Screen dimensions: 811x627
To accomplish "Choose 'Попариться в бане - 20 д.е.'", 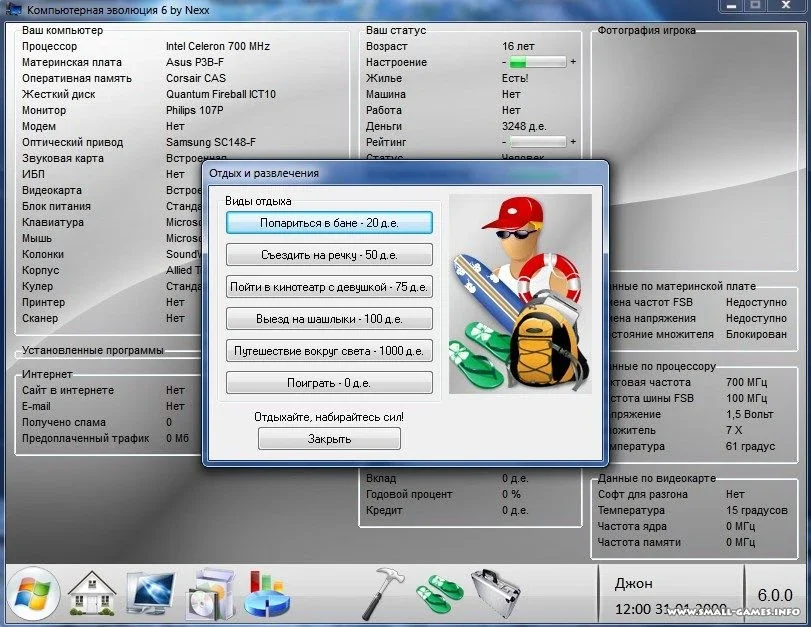I will point(329,223).
